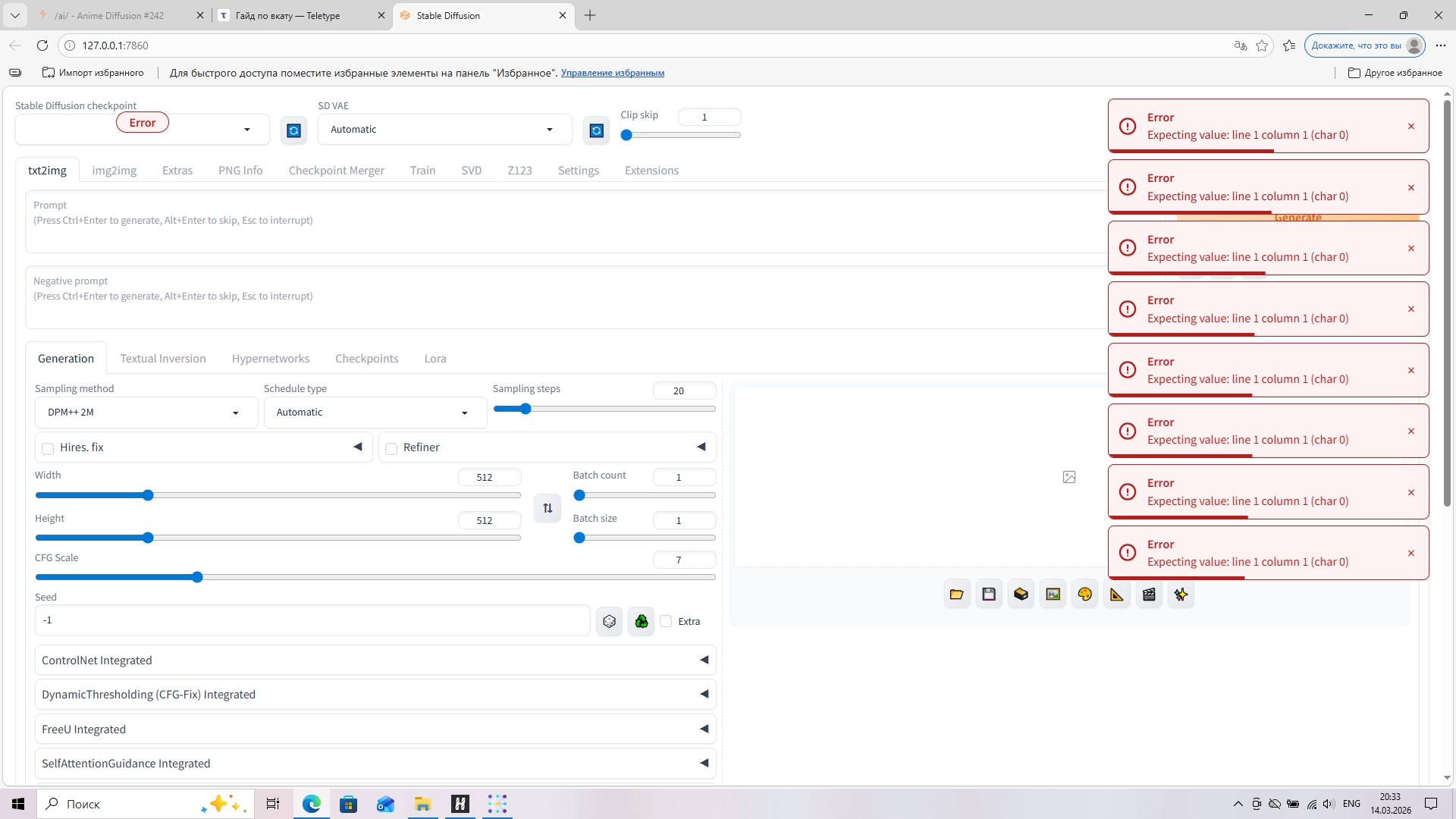This screenshot has height=819, width=1456.
Task: Dismiss the first Error notification
Action: point(1411,127)
